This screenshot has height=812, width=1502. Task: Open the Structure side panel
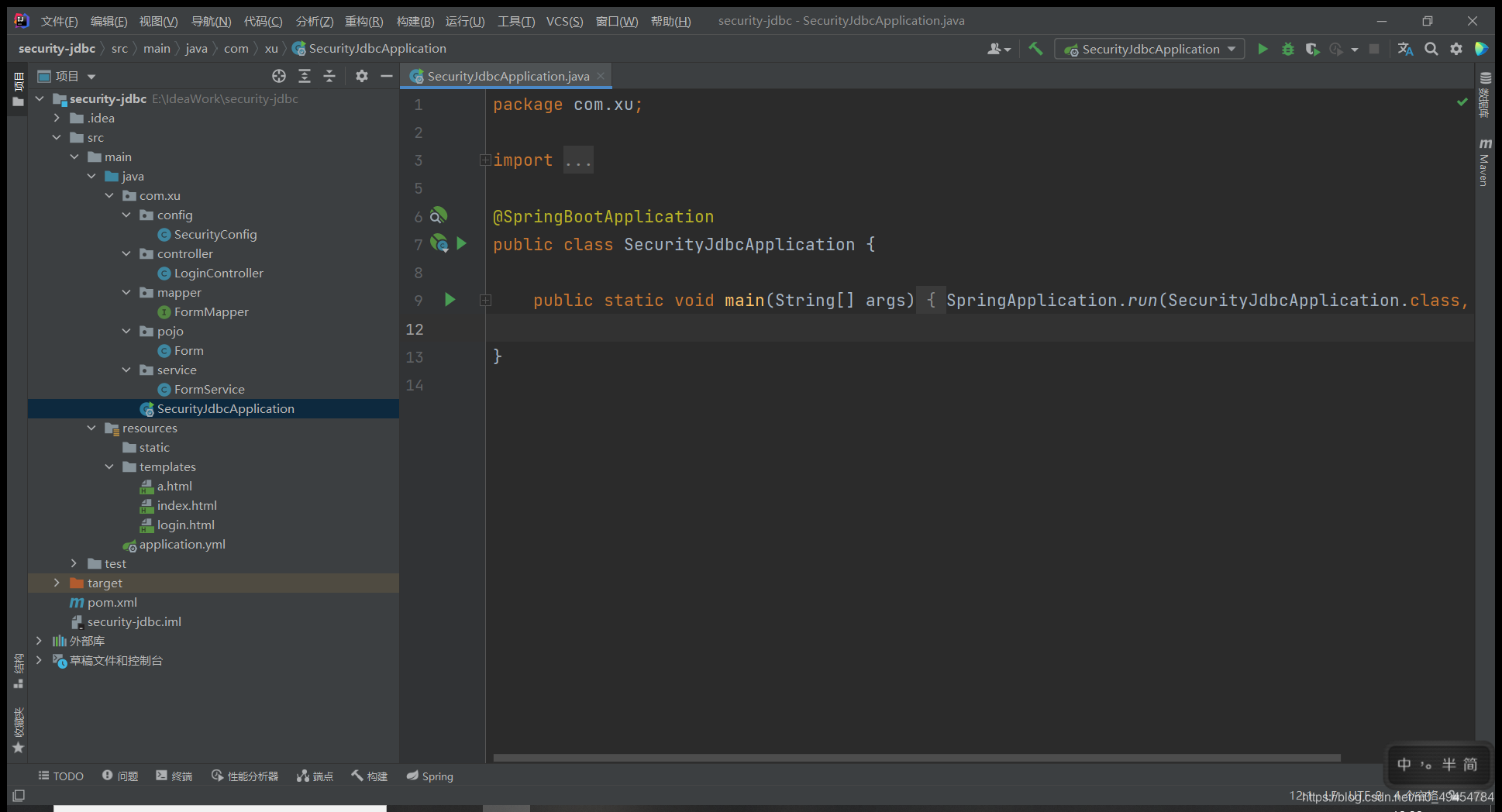(19, 671)
